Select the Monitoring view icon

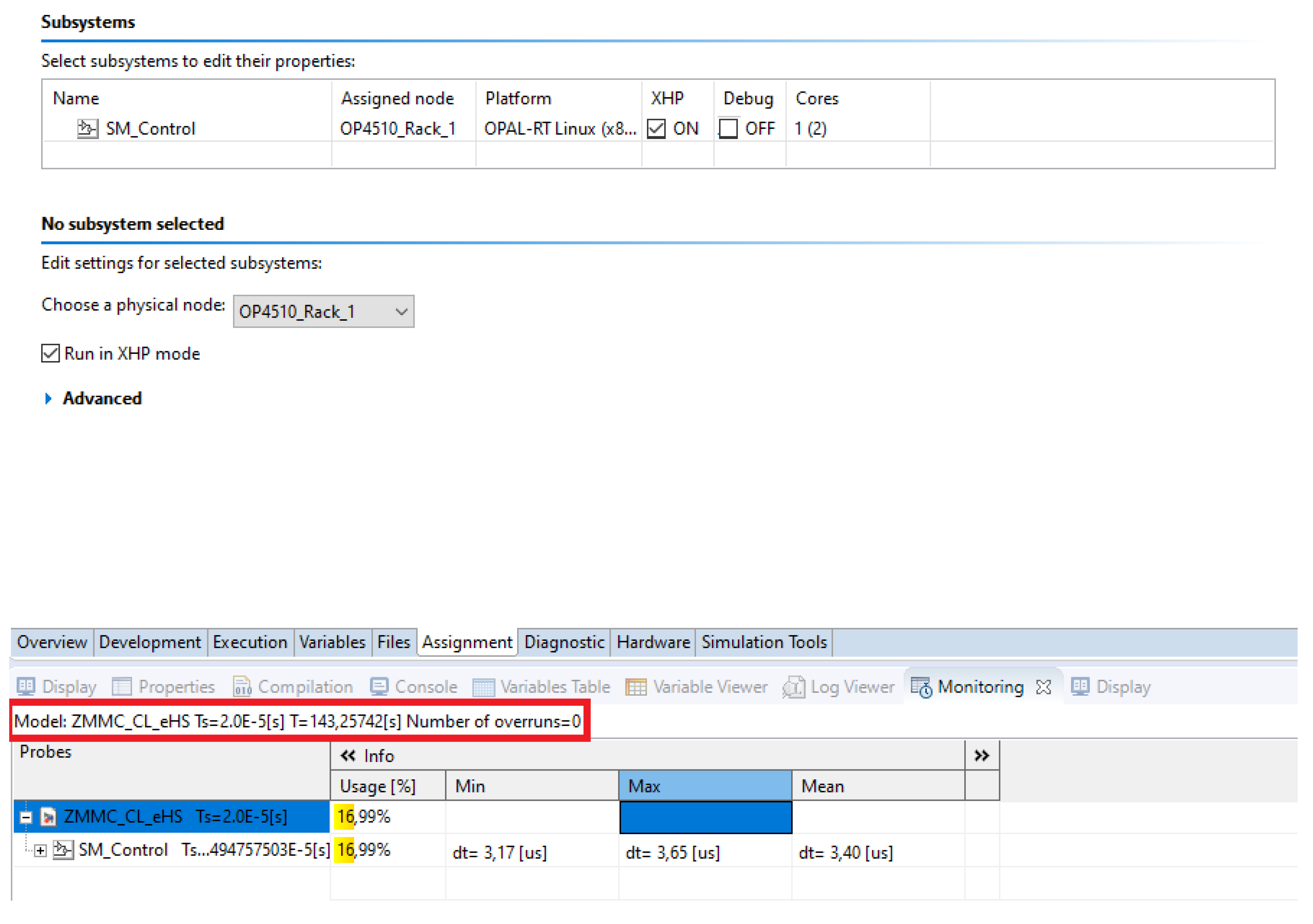921,687
